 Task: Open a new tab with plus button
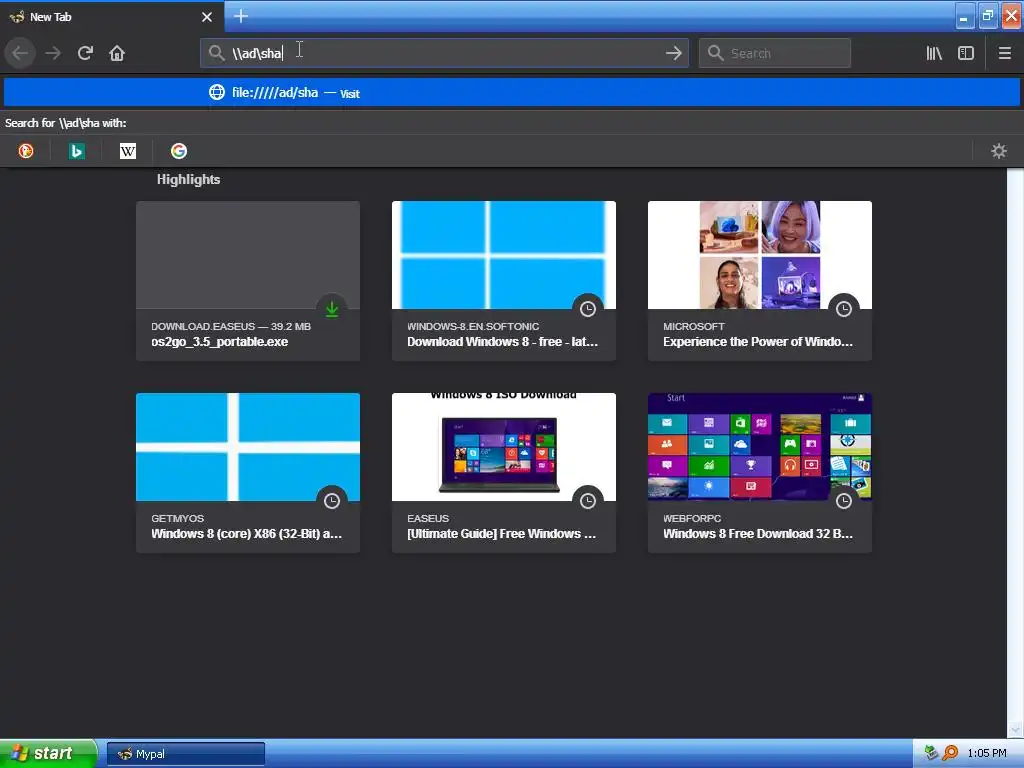click(240, 16)
